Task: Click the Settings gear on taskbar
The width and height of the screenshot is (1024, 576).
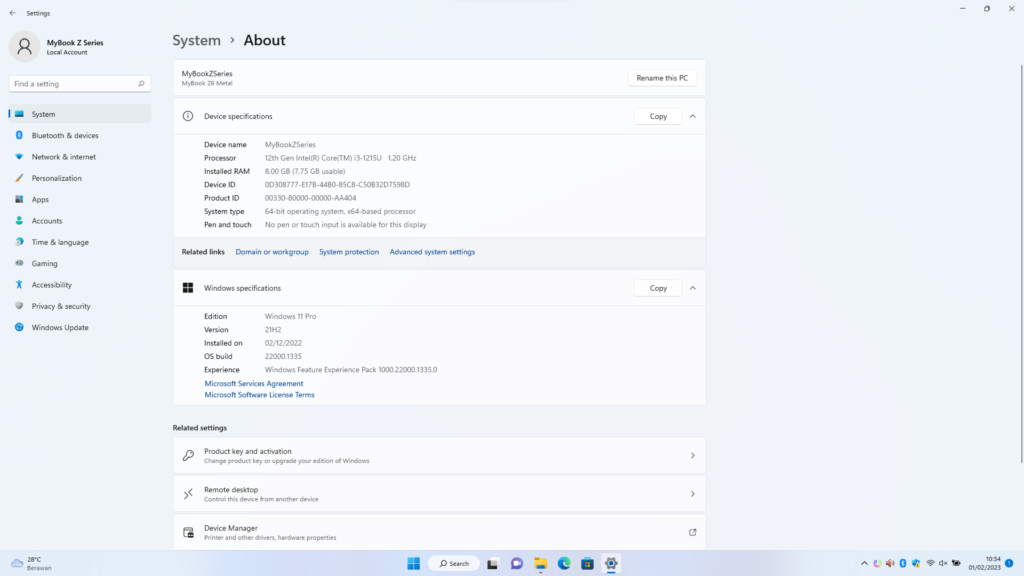Action: 611,564
